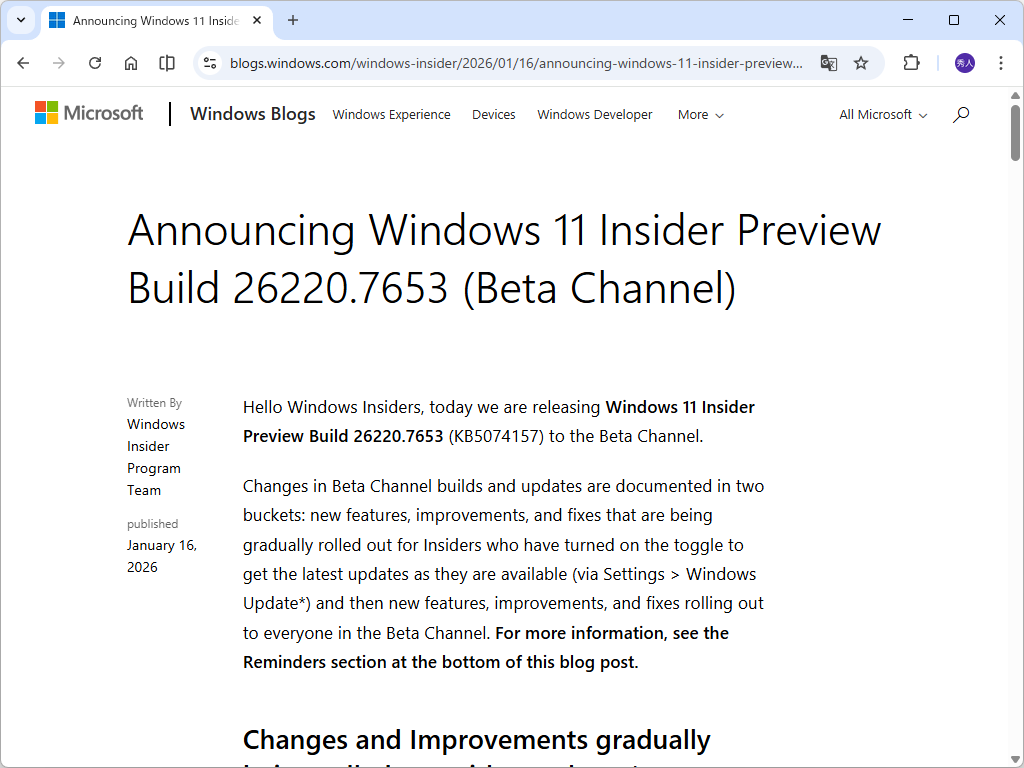Expand the More navigation menu

point(701,115)
